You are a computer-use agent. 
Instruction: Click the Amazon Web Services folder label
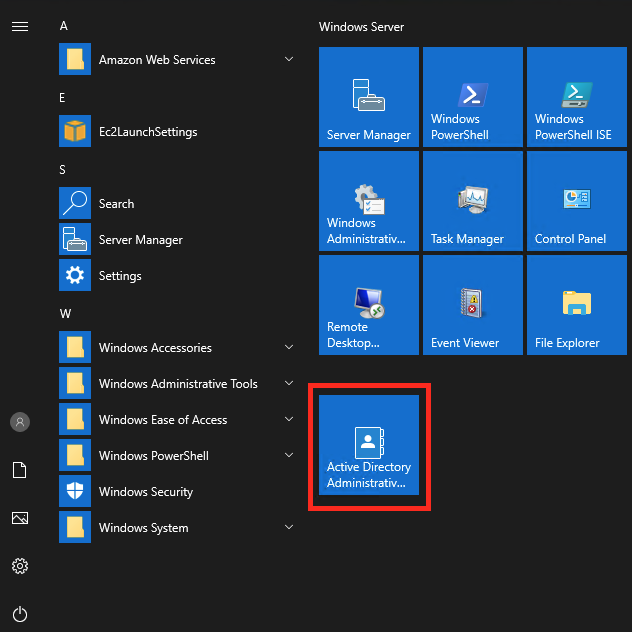[x=157, y=60]
